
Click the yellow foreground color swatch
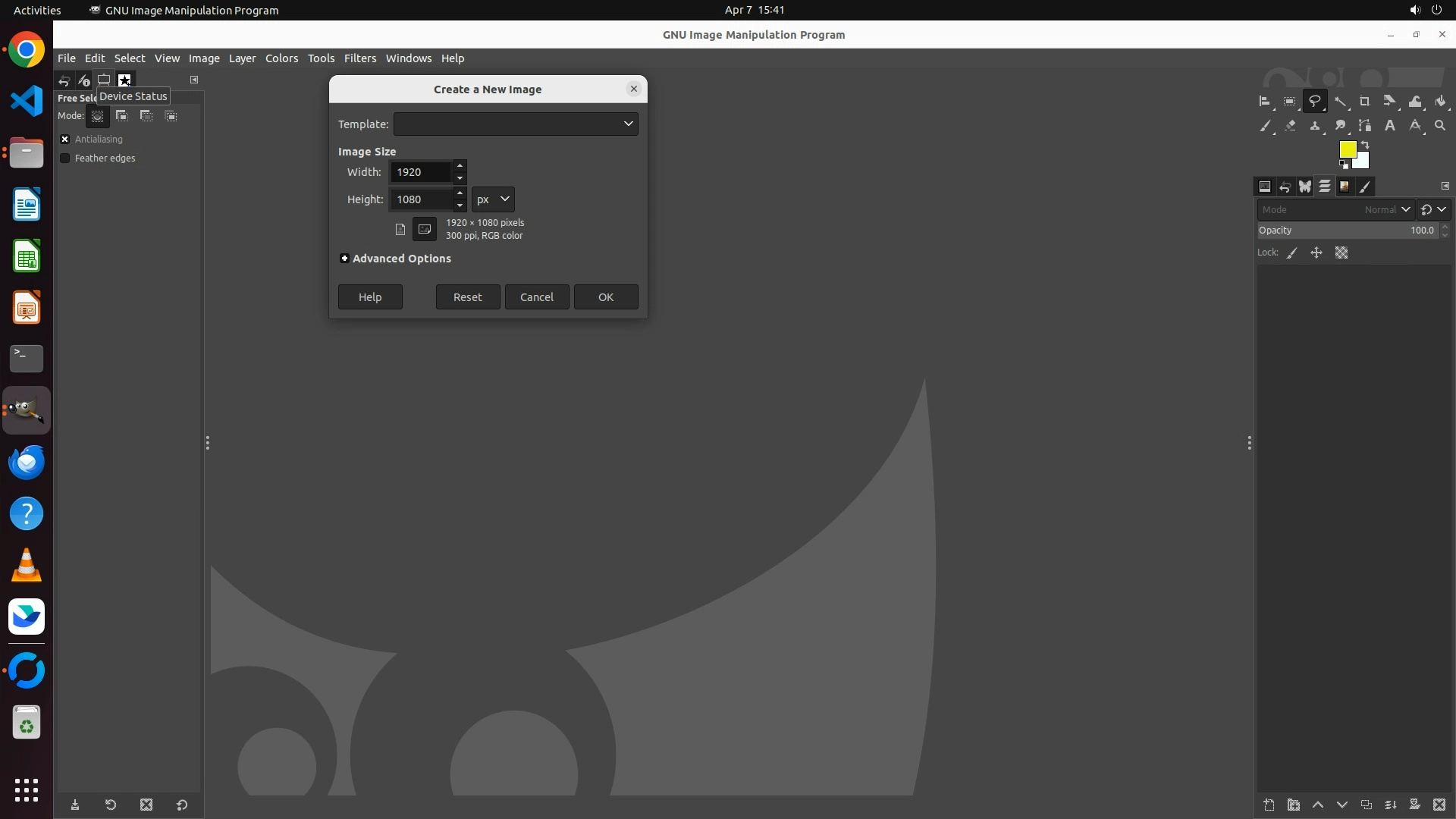(1347, 149)
